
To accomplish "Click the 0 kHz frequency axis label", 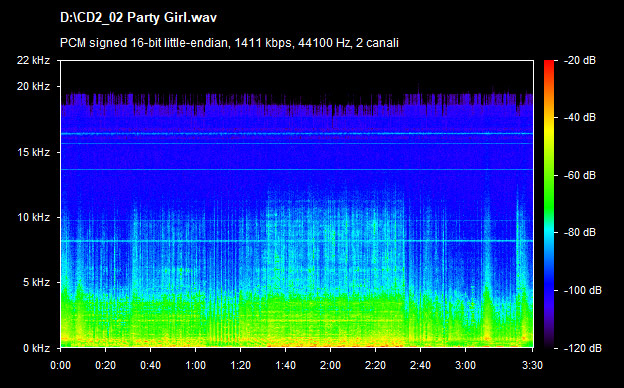I will 36,348.
